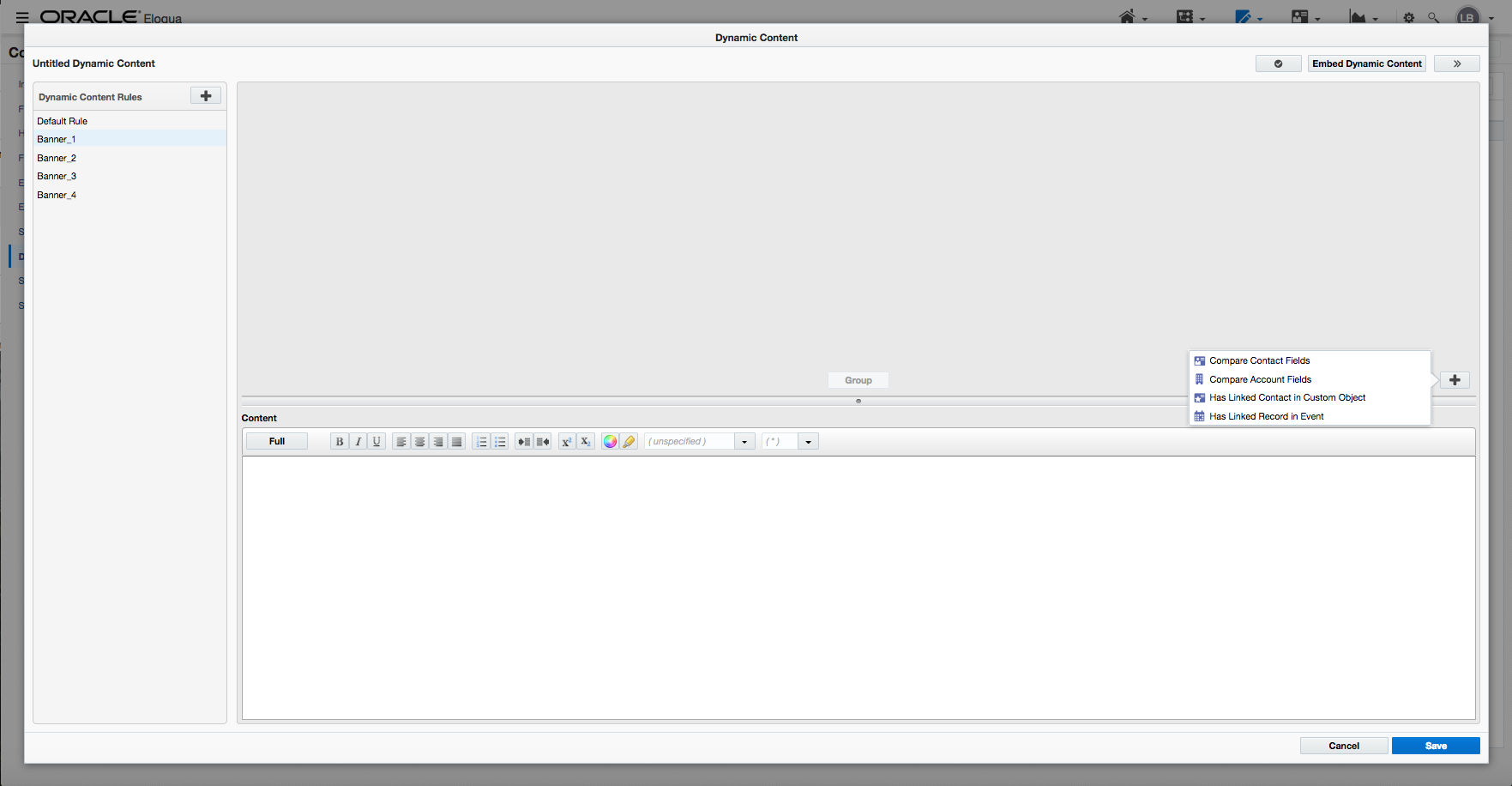Select Has Linked Record in Event option
Screen dimensions: 1512x786
click(1266, 416)
